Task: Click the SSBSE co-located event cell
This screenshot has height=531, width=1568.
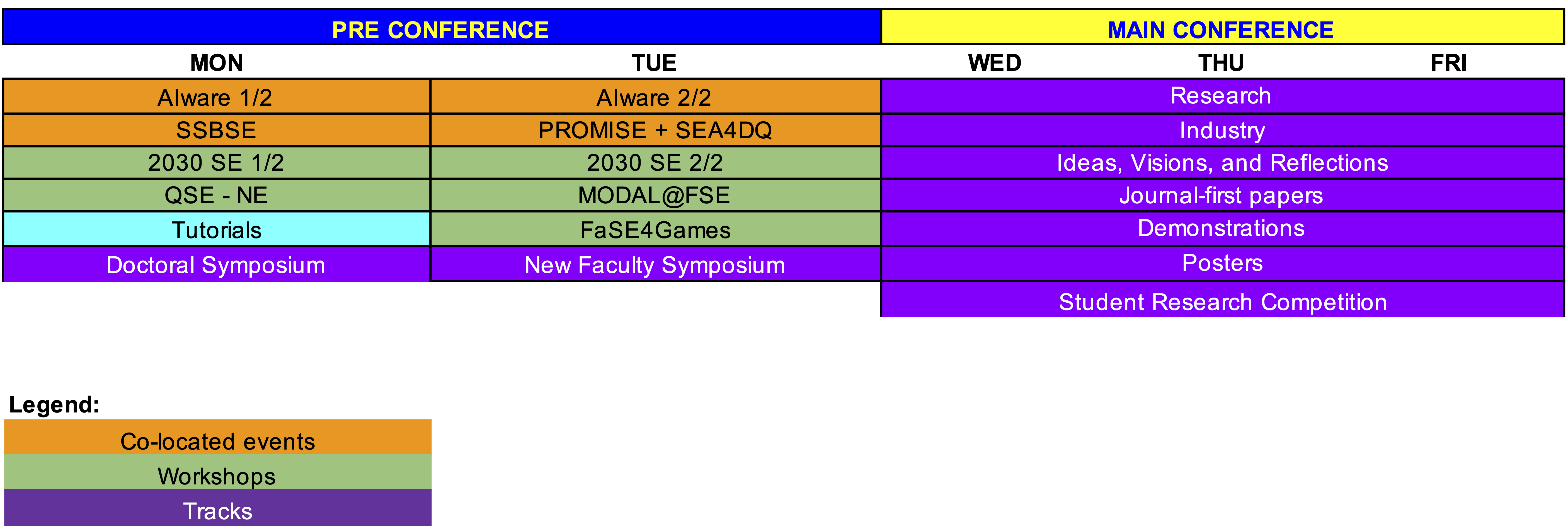Action: click(x=217, y=130)
